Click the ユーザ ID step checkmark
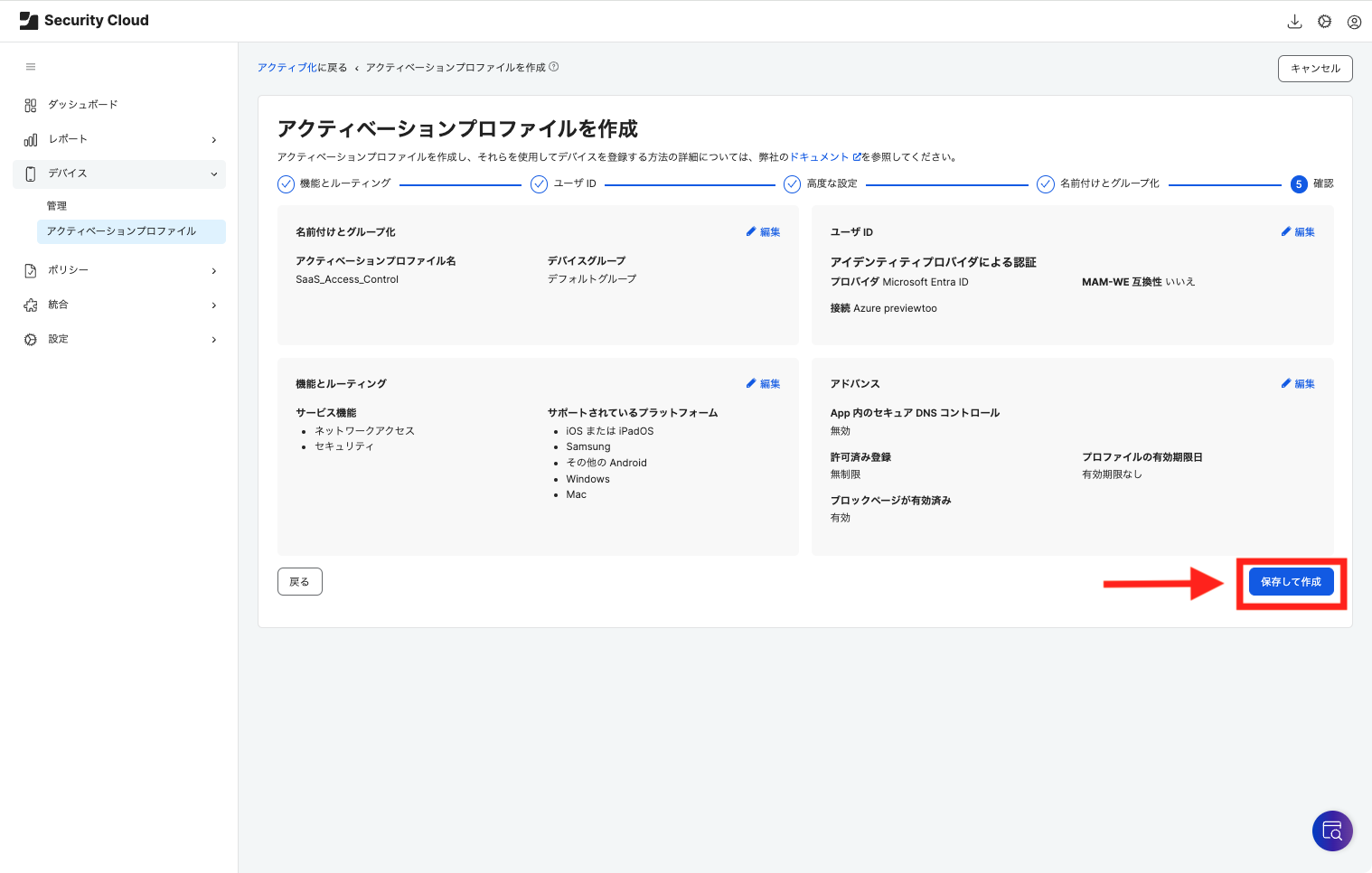 click(539, 184)
